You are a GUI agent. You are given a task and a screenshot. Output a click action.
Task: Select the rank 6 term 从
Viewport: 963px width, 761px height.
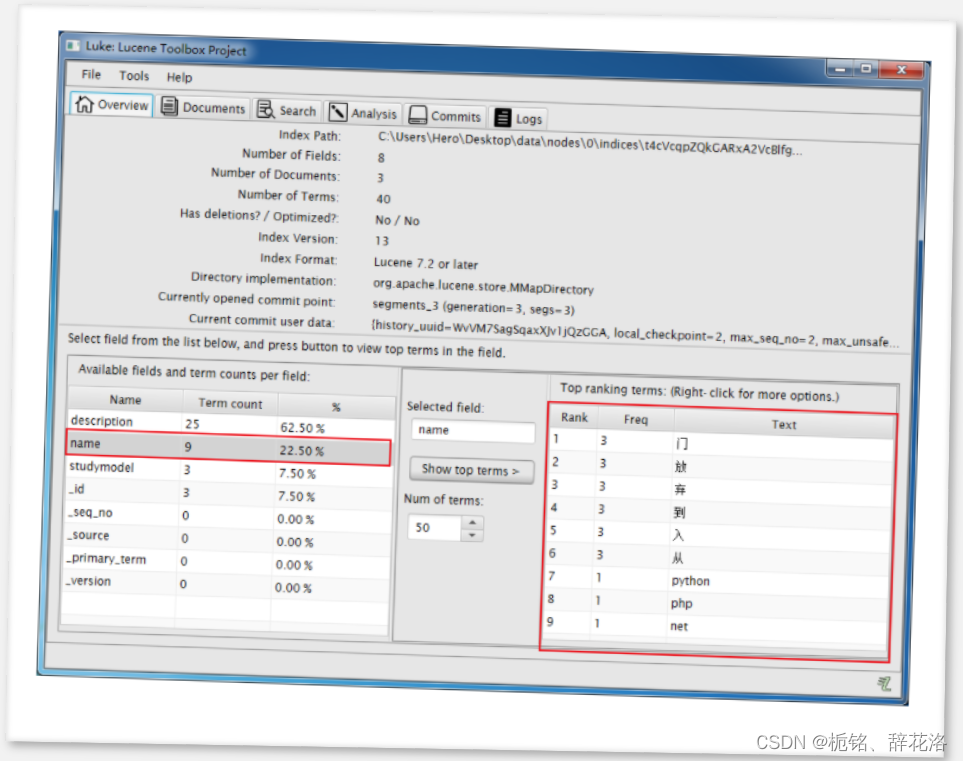point(719,556)
